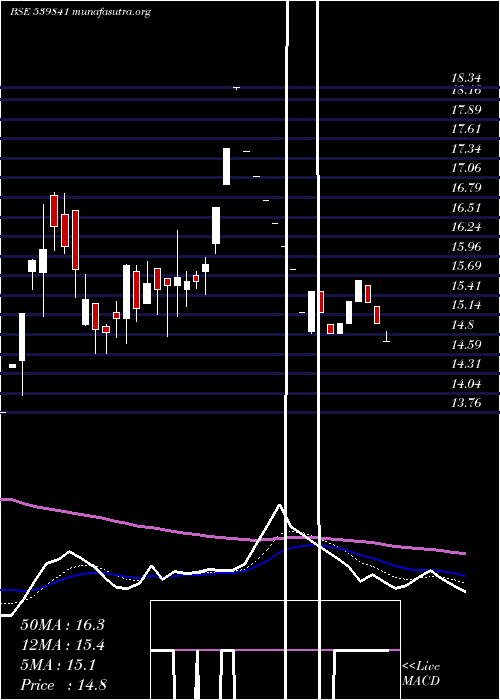Image resolution: width=500 pixels, height=700 pixels.
Task: Click the 18.34 price label
Action: pyautogui.click(x=466, y=79)
